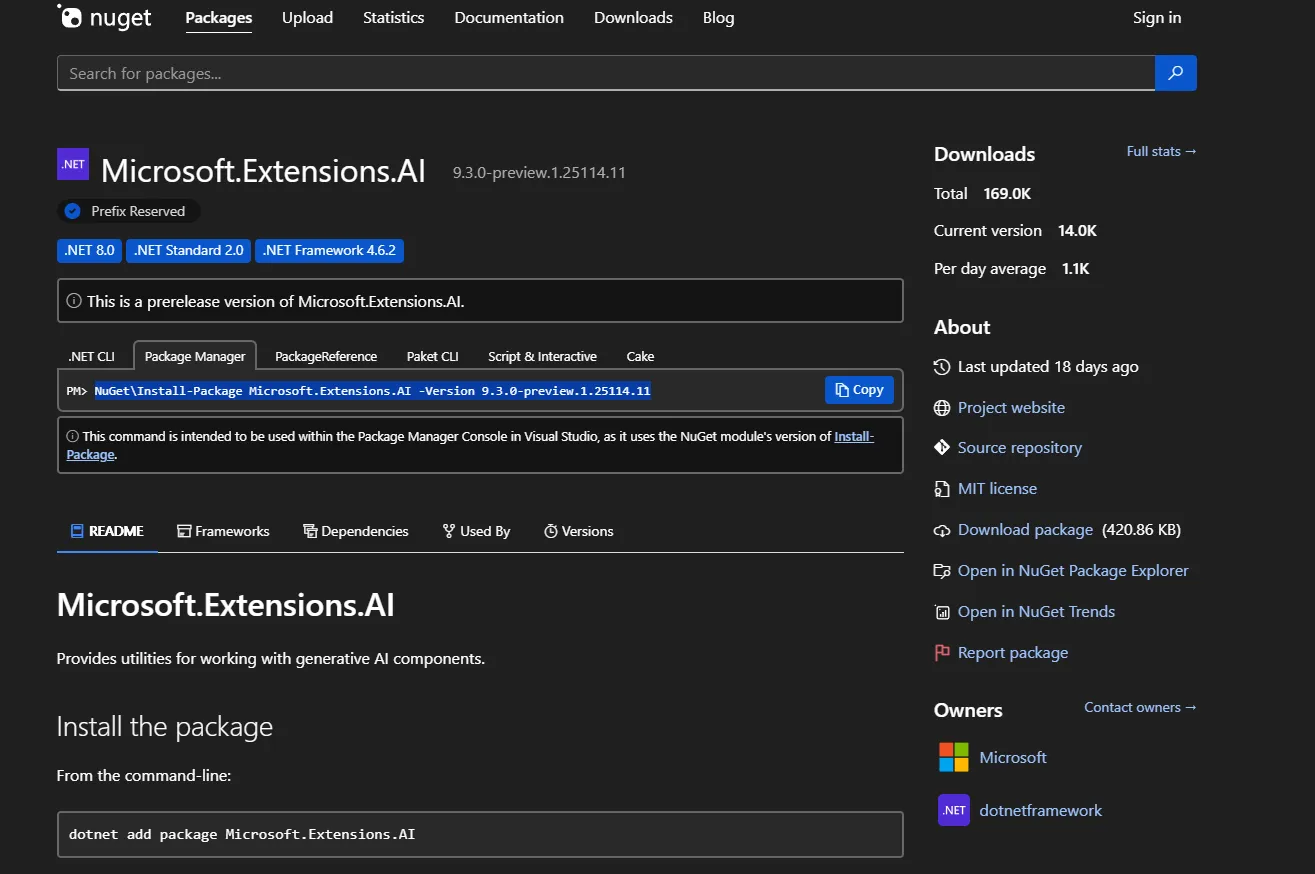Open the Microsoft owner profile link
1315x874 pixels.
coord(1013,757)
